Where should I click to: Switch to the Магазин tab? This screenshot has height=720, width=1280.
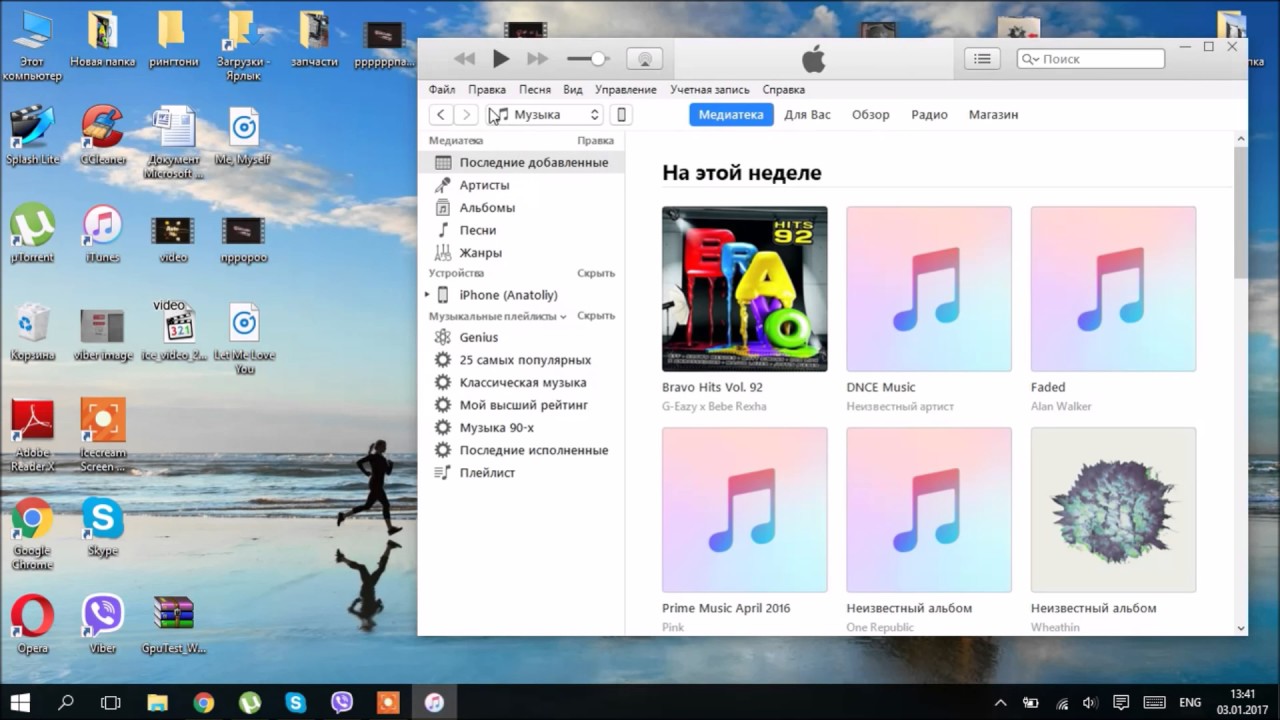[x=993, y=115]
